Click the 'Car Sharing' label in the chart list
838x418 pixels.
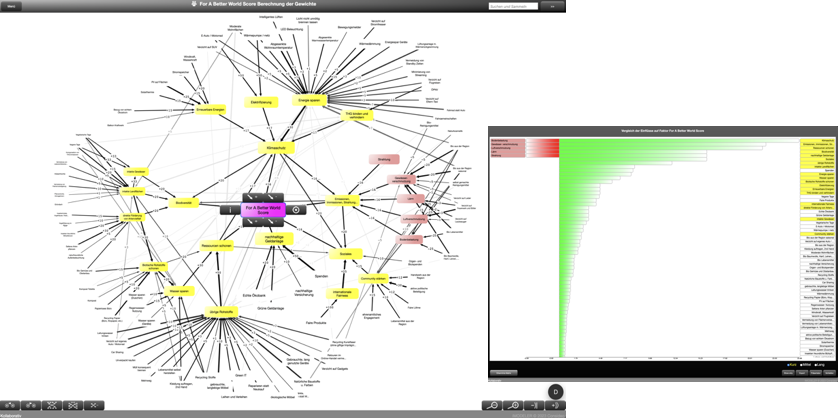click(x=816, y=283)
